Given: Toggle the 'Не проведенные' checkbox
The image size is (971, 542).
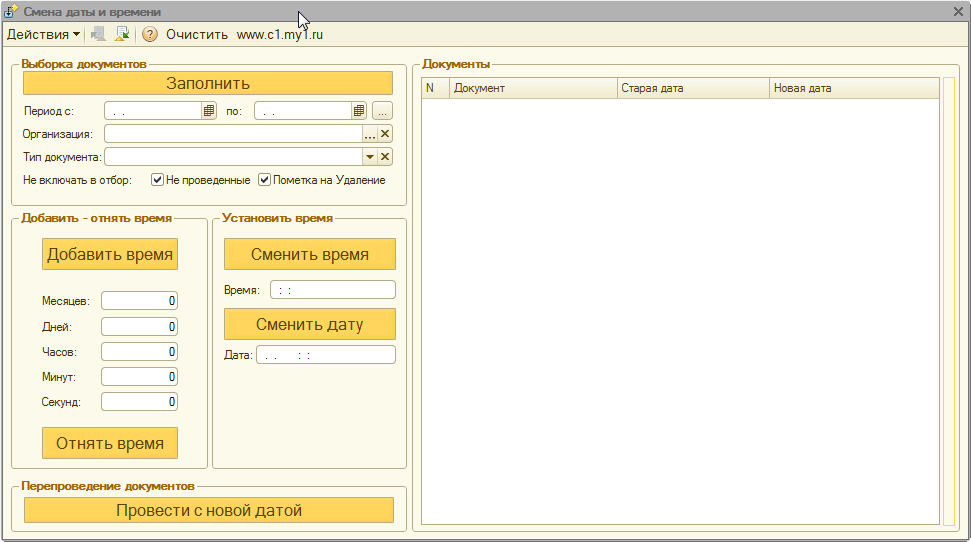Looking at the screenshot, I should 157,180.
